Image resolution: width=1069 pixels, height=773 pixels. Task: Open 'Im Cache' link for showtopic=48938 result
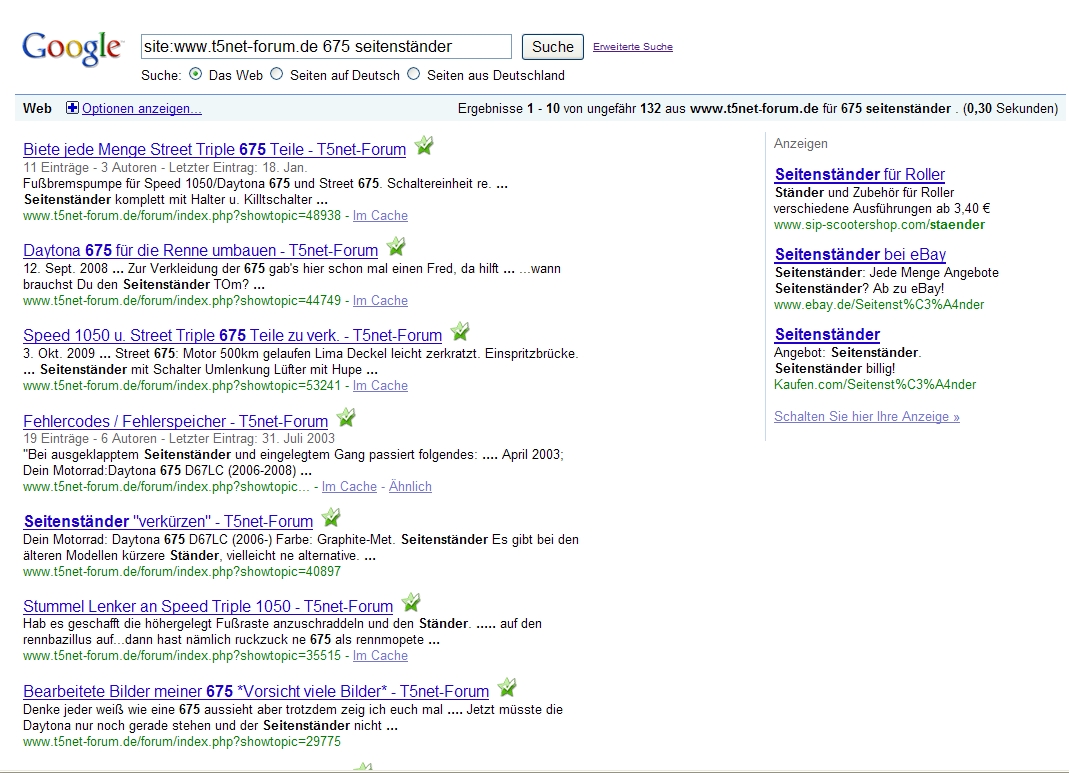coord(380,215)
